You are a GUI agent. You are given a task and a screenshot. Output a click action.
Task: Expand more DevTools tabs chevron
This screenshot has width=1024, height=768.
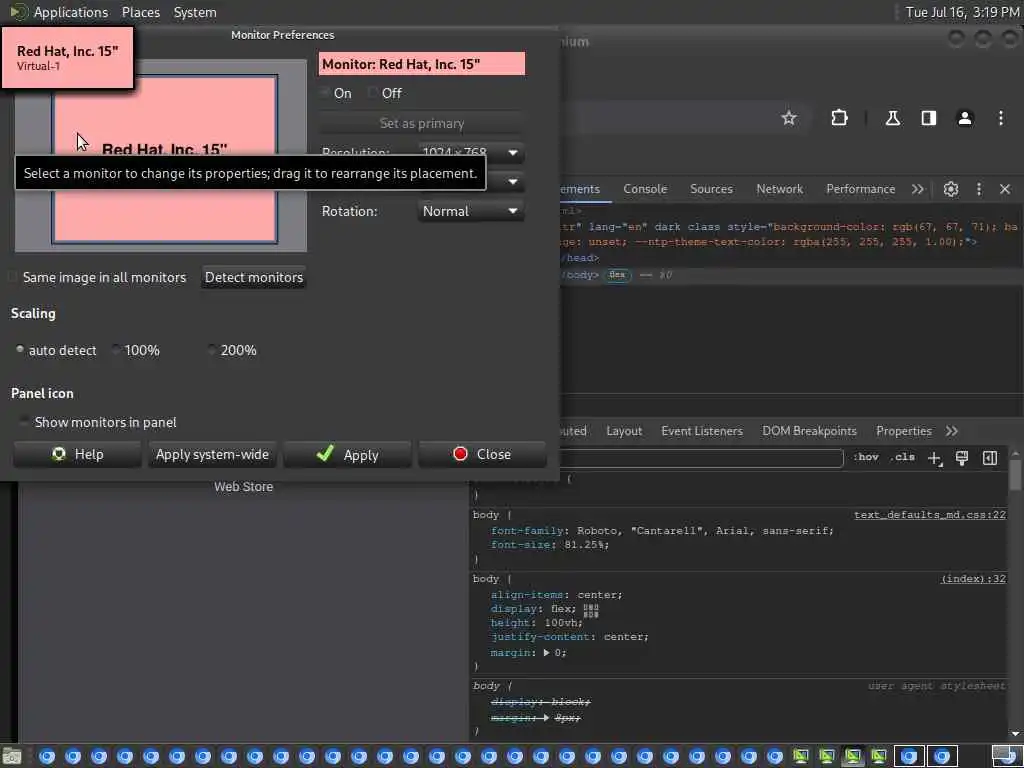[918, 189]
